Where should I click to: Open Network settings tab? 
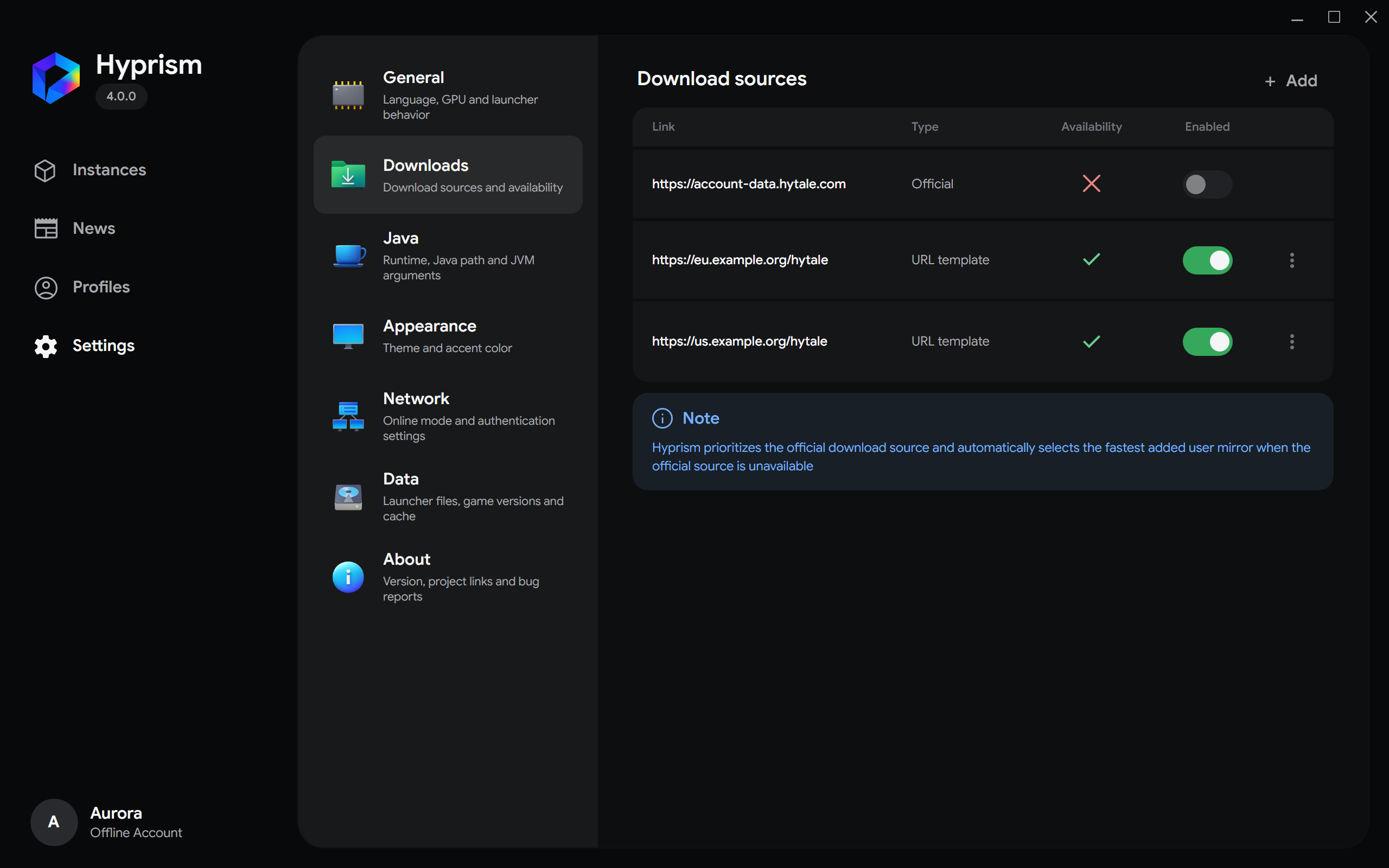pyautogui.click(x=448, y=417)
